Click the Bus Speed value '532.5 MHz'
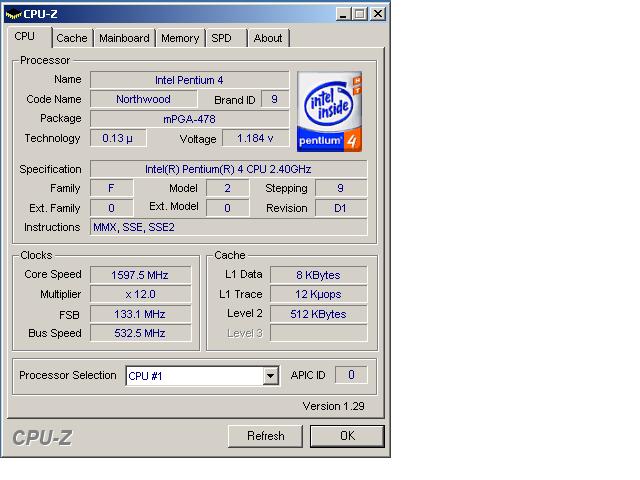The width and height of the screenshot is (640, 480). [x=140, y=333]
